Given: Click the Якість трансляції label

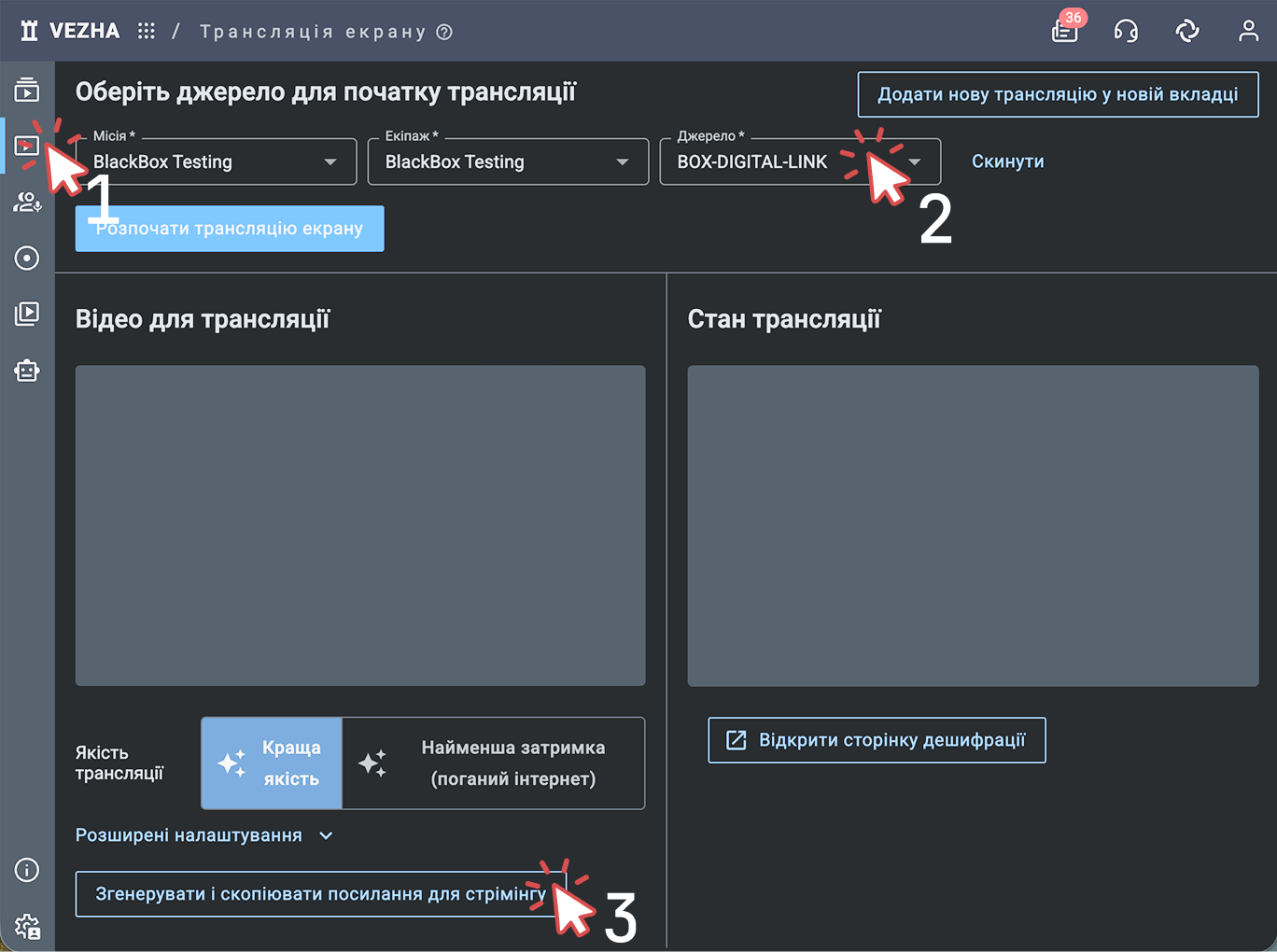Looking at the screenshot, I should [119, 763].
